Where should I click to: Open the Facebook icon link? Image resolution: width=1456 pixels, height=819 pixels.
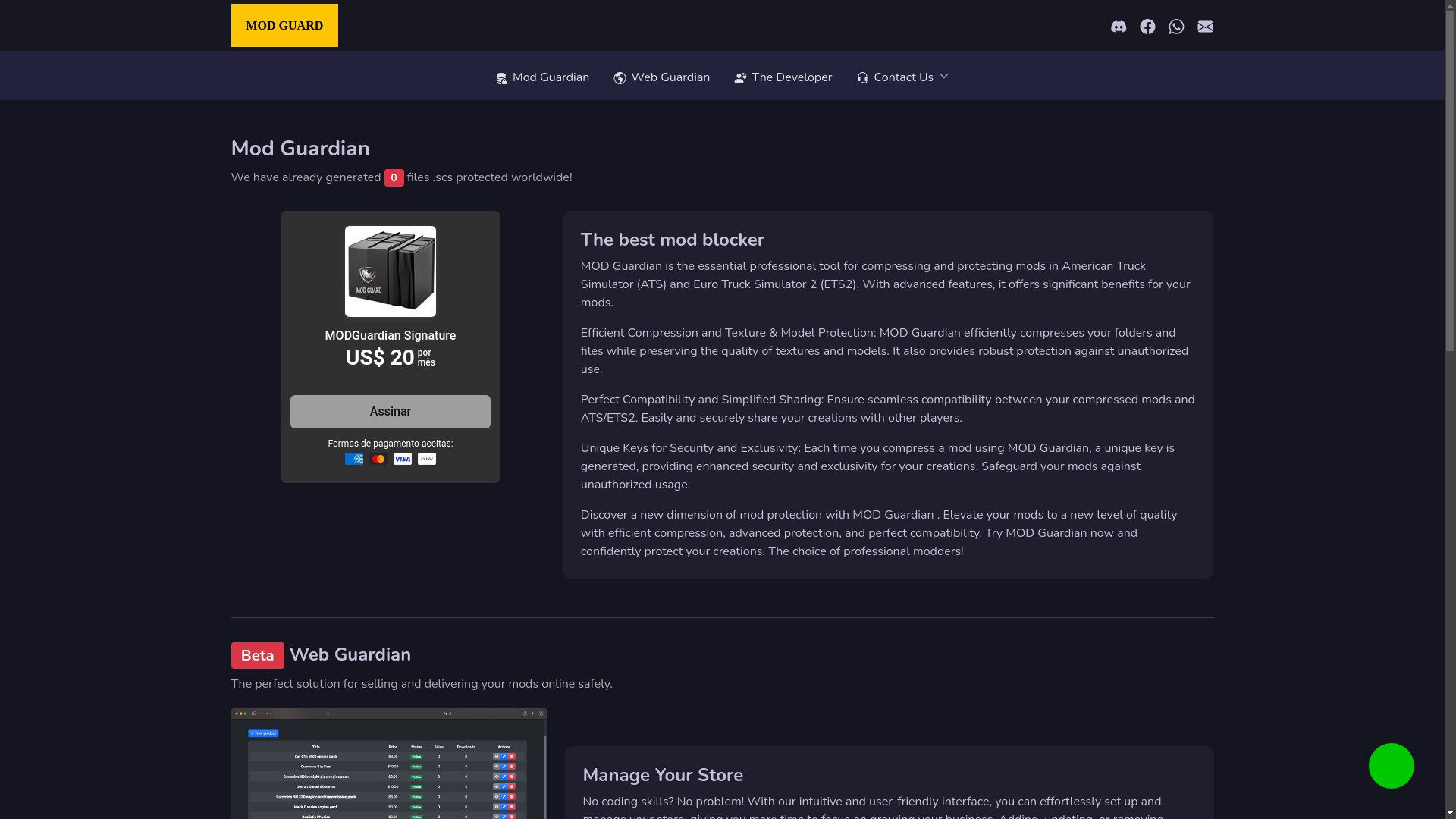[1147, 27]
